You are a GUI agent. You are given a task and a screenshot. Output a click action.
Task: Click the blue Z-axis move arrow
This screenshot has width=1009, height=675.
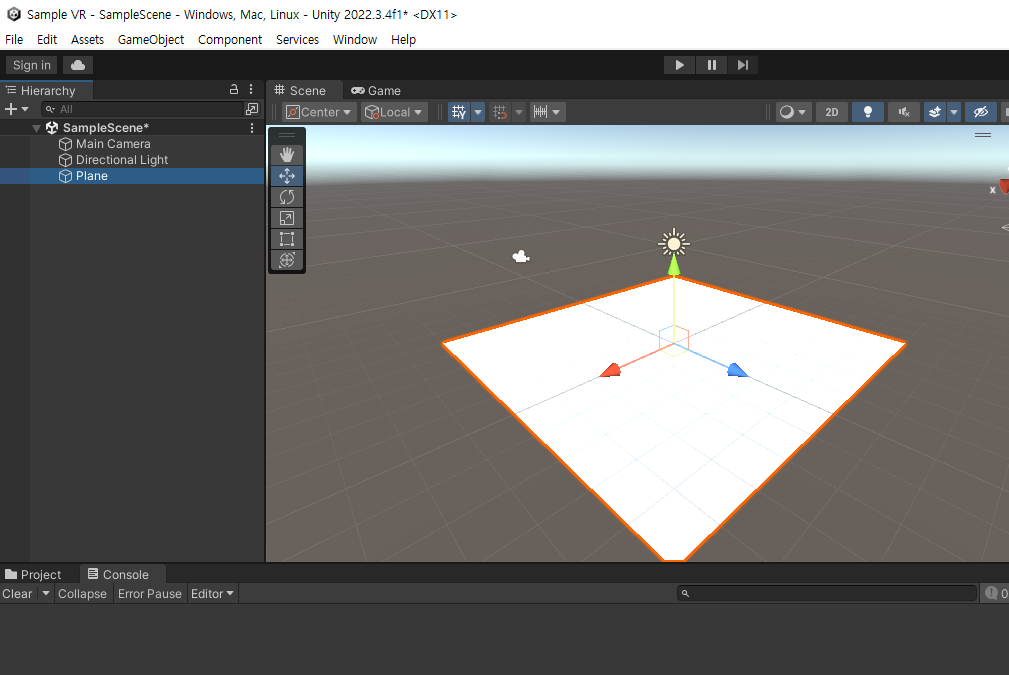coord(737,370)
